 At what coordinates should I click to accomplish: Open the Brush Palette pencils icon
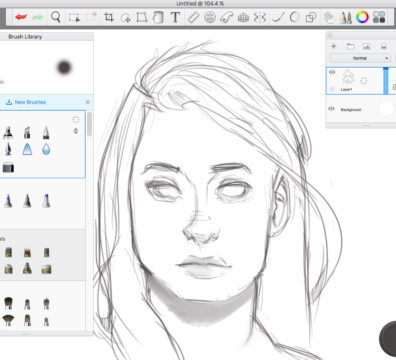tap(346, 17)
